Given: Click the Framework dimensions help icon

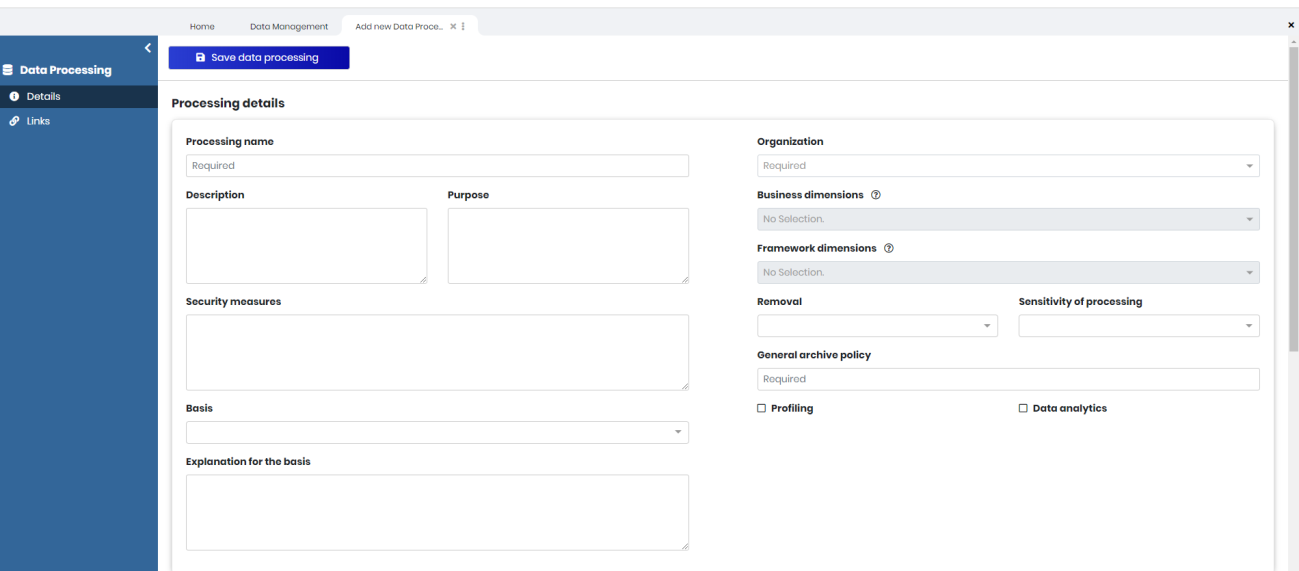Looking at the screenshot, I should tap(888, 248).
